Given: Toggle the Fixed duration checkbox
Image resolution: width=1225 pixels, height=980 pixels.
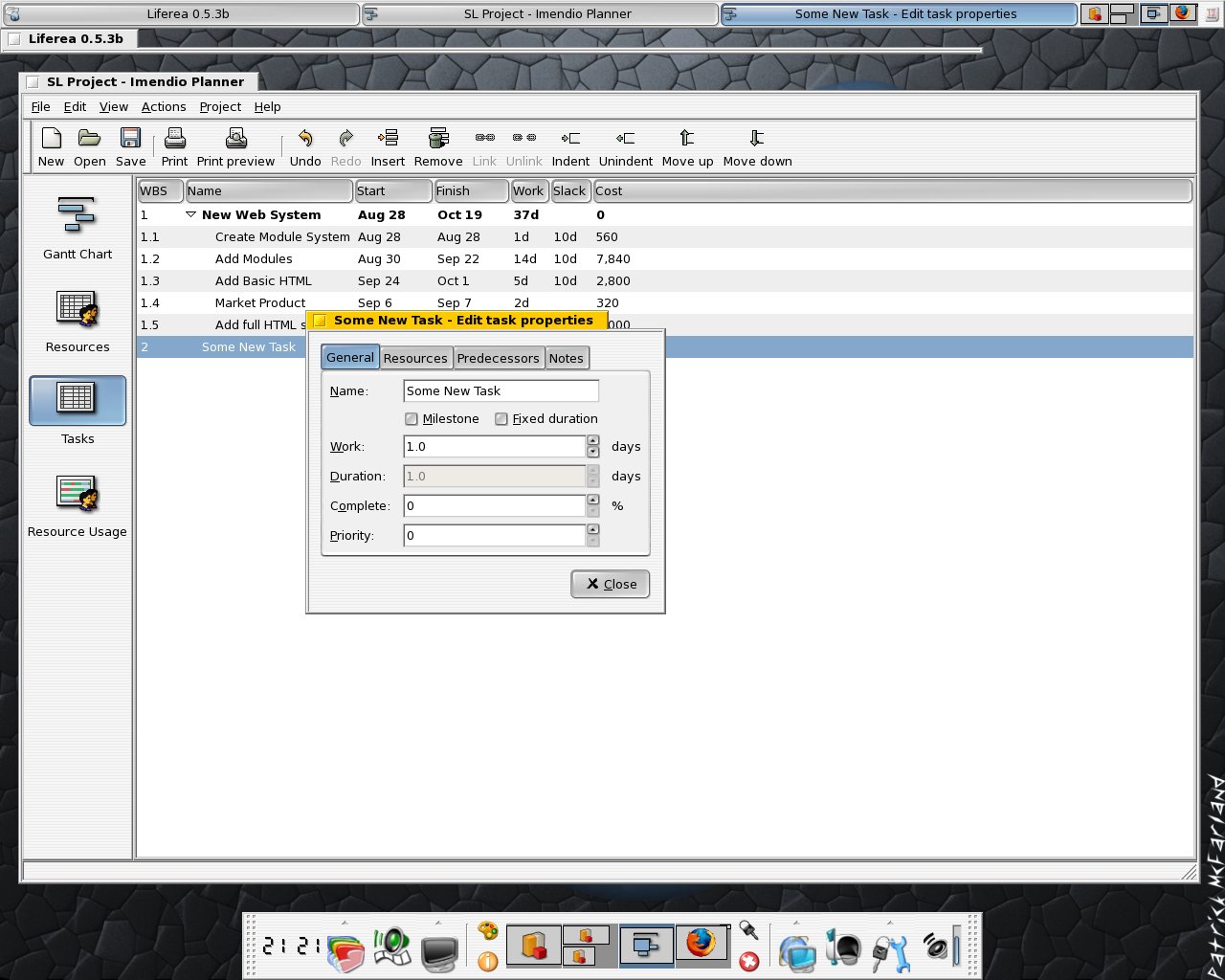Looking at the screenshot, I should 501,419.
